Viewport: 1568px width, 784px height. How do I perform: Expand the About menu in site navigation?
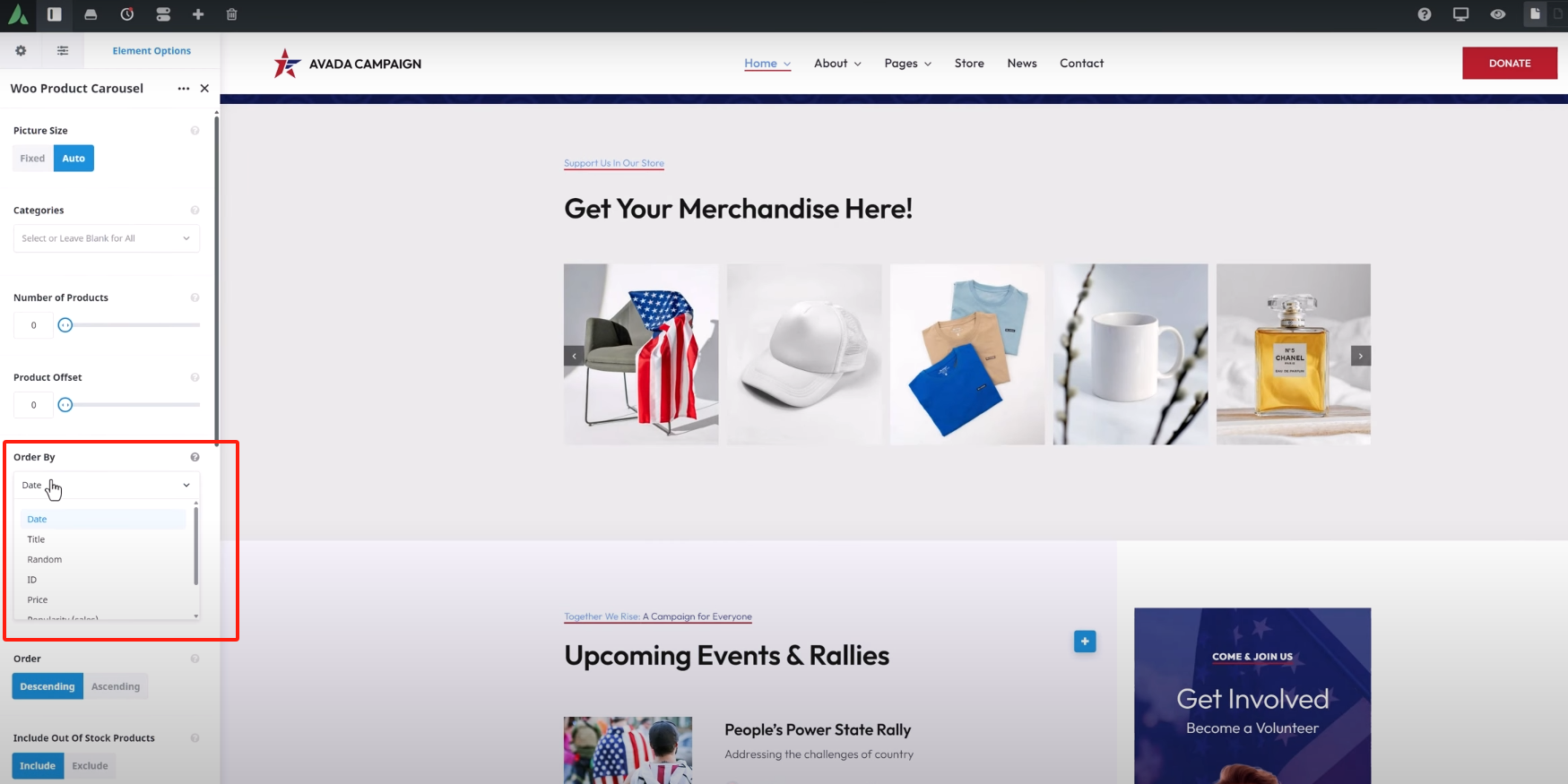point(837,64)
